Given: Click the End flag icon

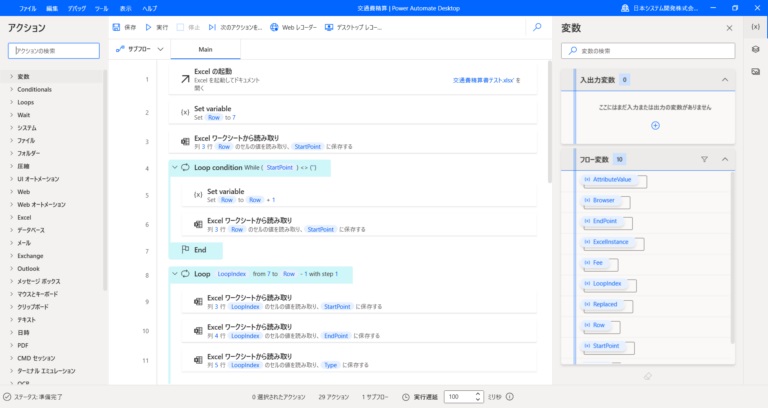Looking at the screenshot, I should click(185, 250).
